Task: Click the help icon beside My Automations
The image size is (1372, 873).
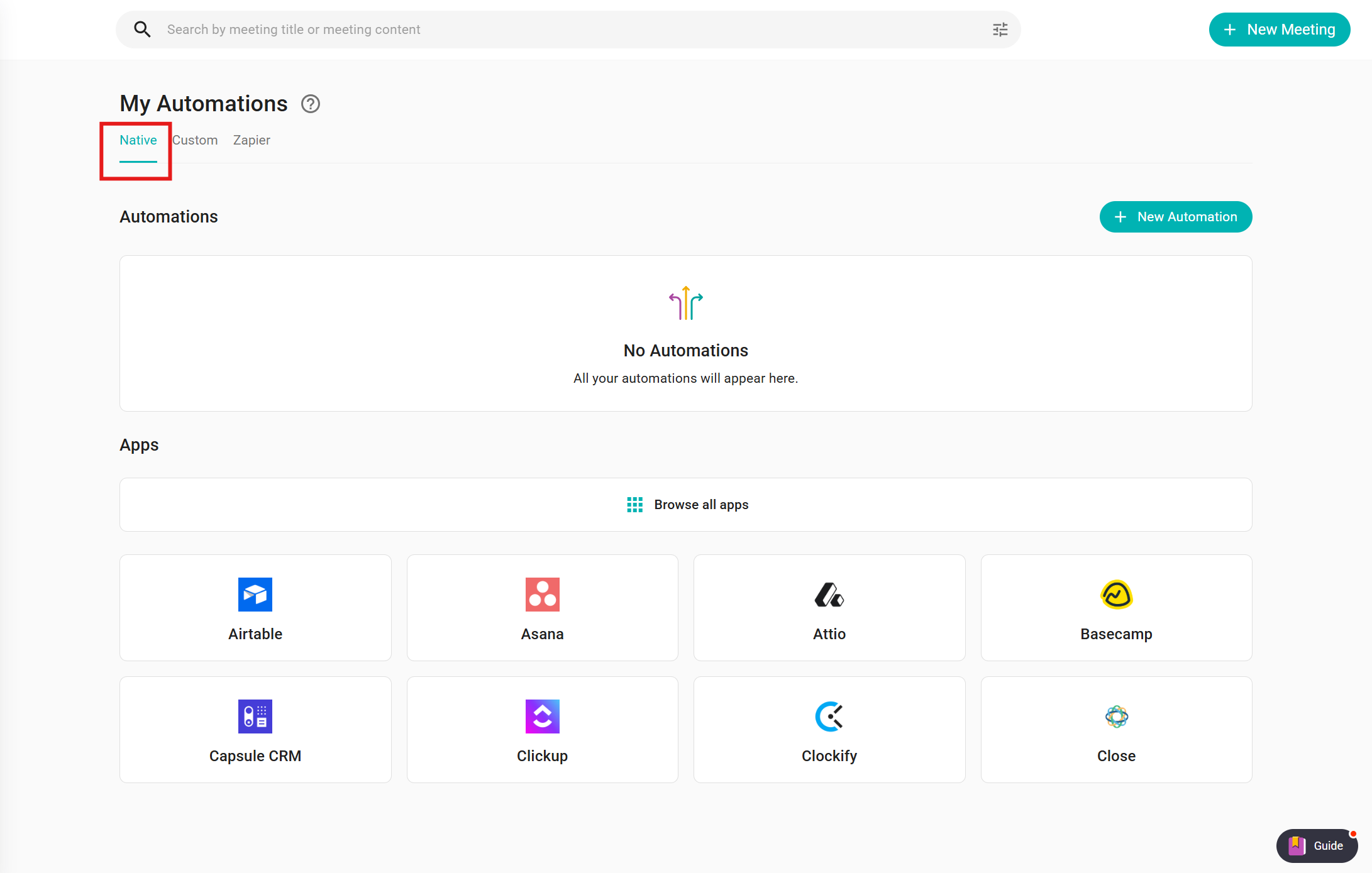Action: pos(311,104)
